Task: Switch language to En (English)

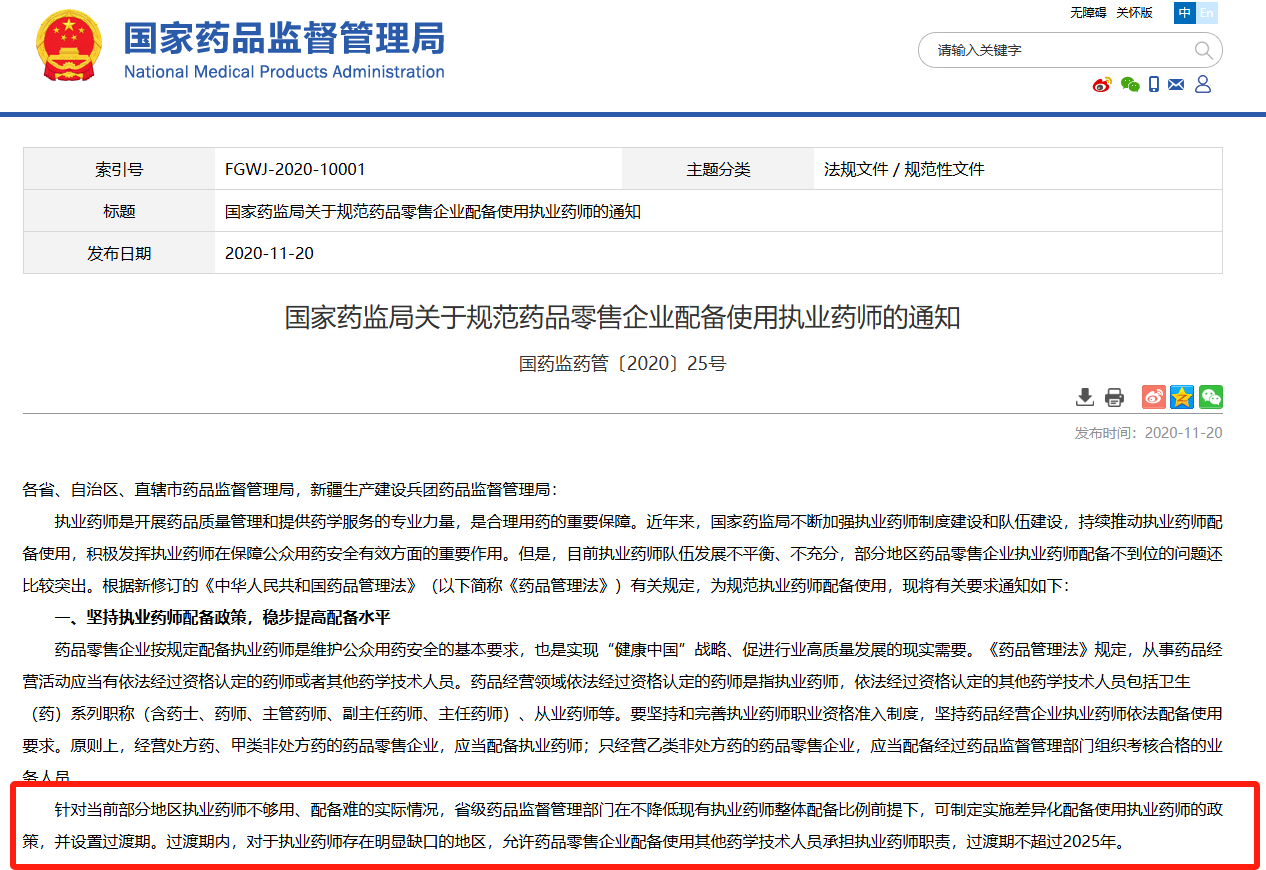Action: (x=1207, y=13)
